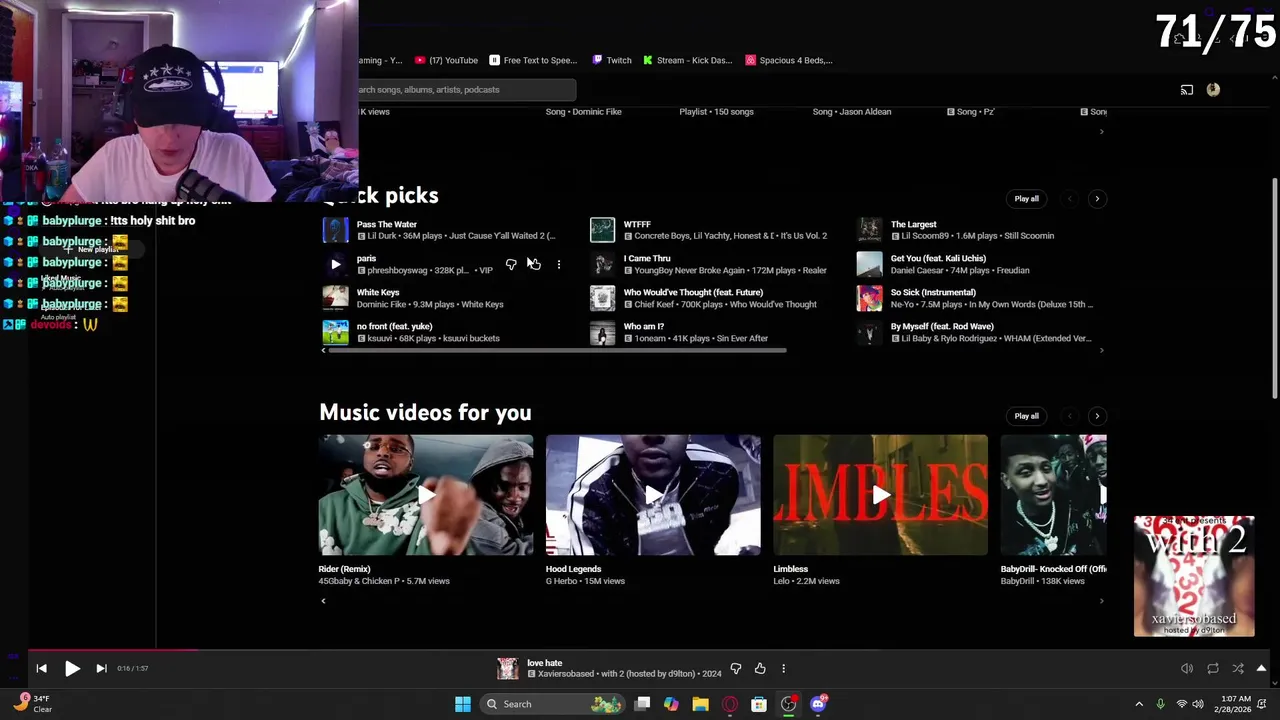Image resolution: width=1280 pixels, height=720 pixels.
Task: Open Opera browser from the taskbar
Action: click(x=730, y=704)
